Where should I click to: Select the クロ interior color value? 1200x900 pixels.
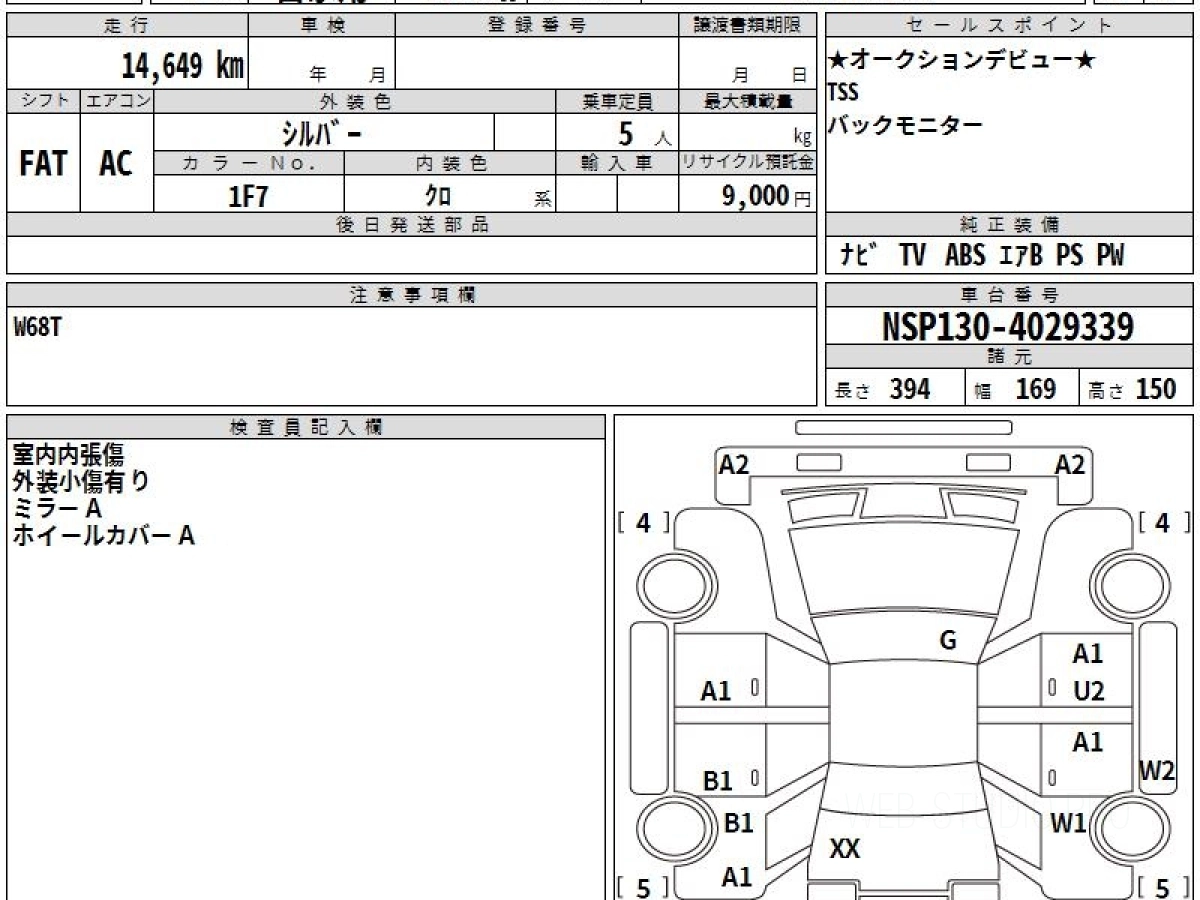click(x=438, y=196)
